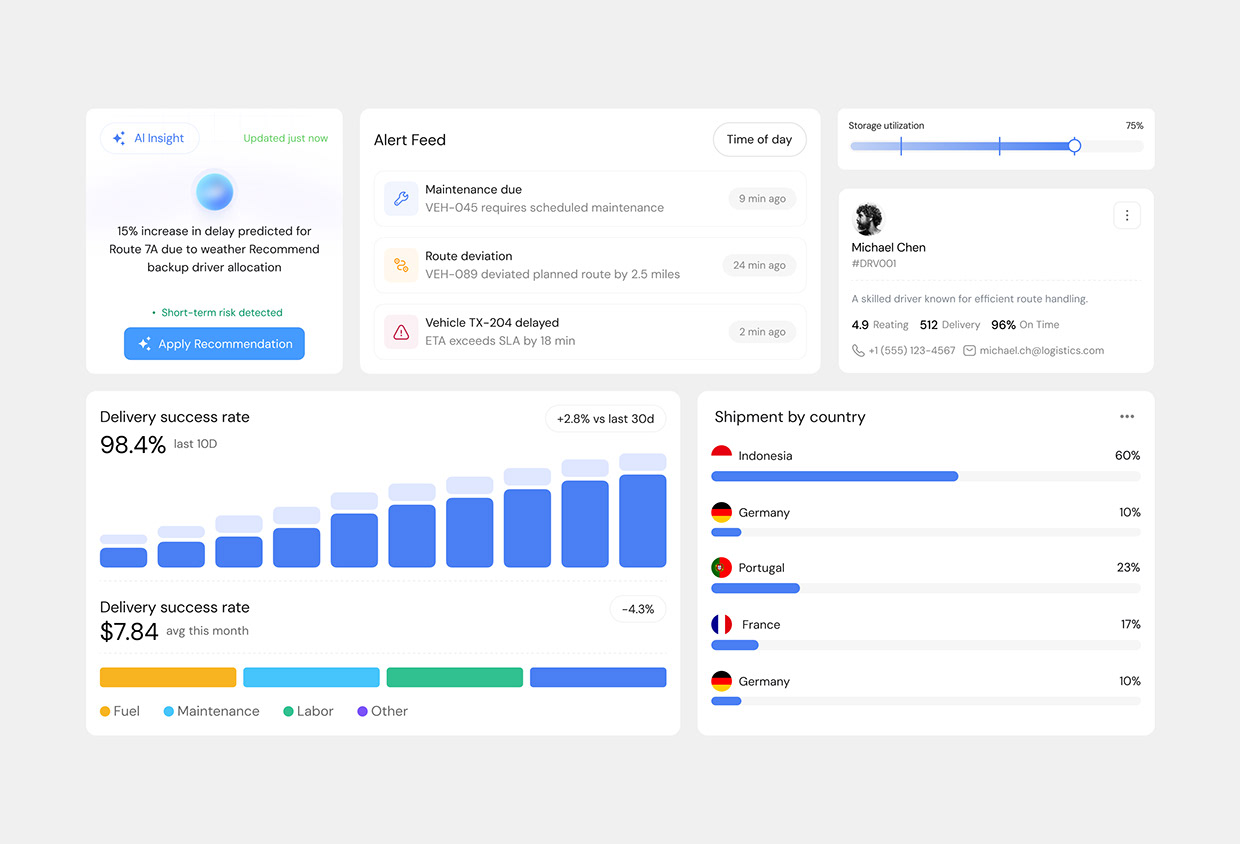
Task: Click the maintenance wrench icon on VEH-045 alert
Action: point(401,198)
